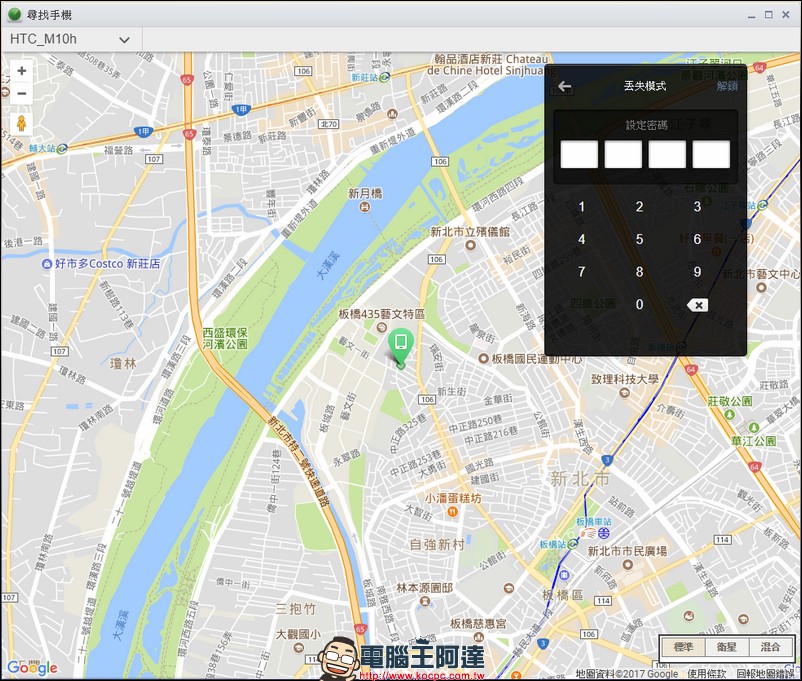The width and height of the screenshot is (802, 681).
Task: Click the 大觀國小 school label
Action: (298, 634)
